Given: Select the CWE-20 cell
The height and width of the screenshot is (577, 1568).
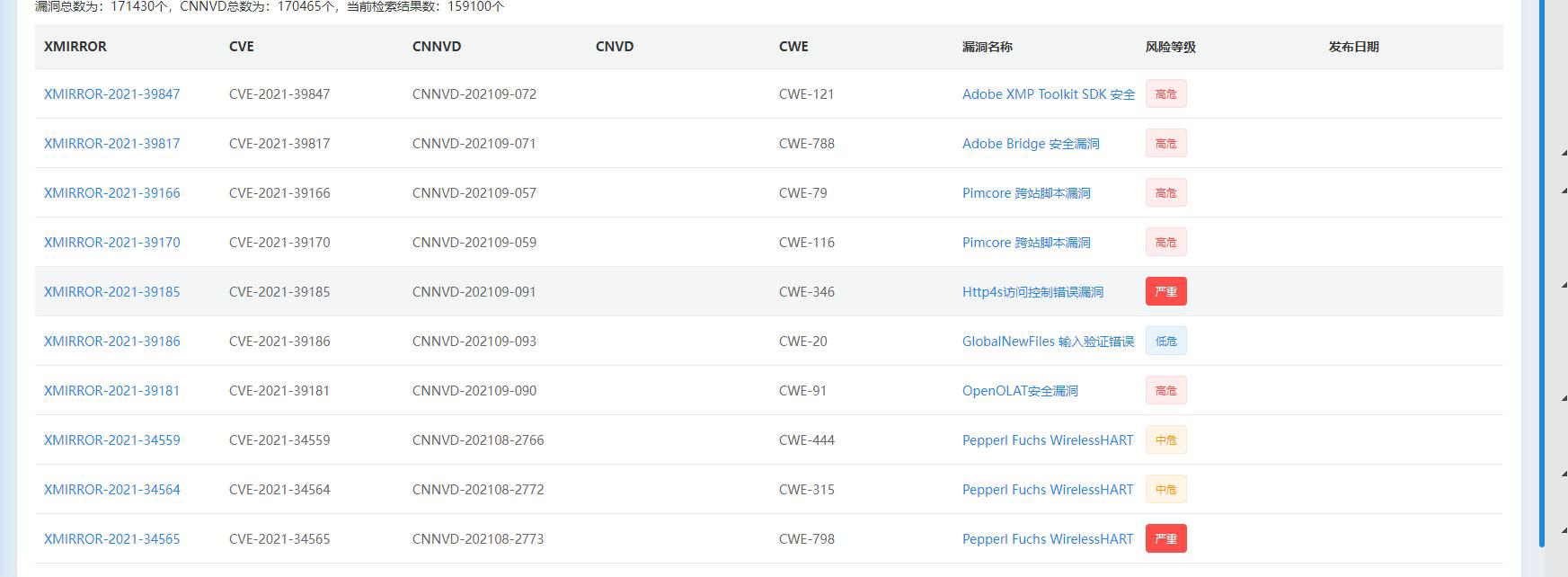Looking at the screenshot, I should click(803, 342).
